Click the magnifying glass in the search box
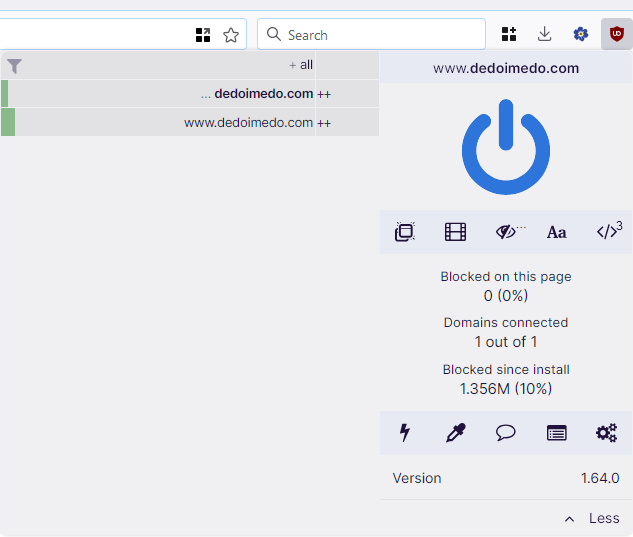The width and height of the screenshot is (633, 537). pos(274,34)
